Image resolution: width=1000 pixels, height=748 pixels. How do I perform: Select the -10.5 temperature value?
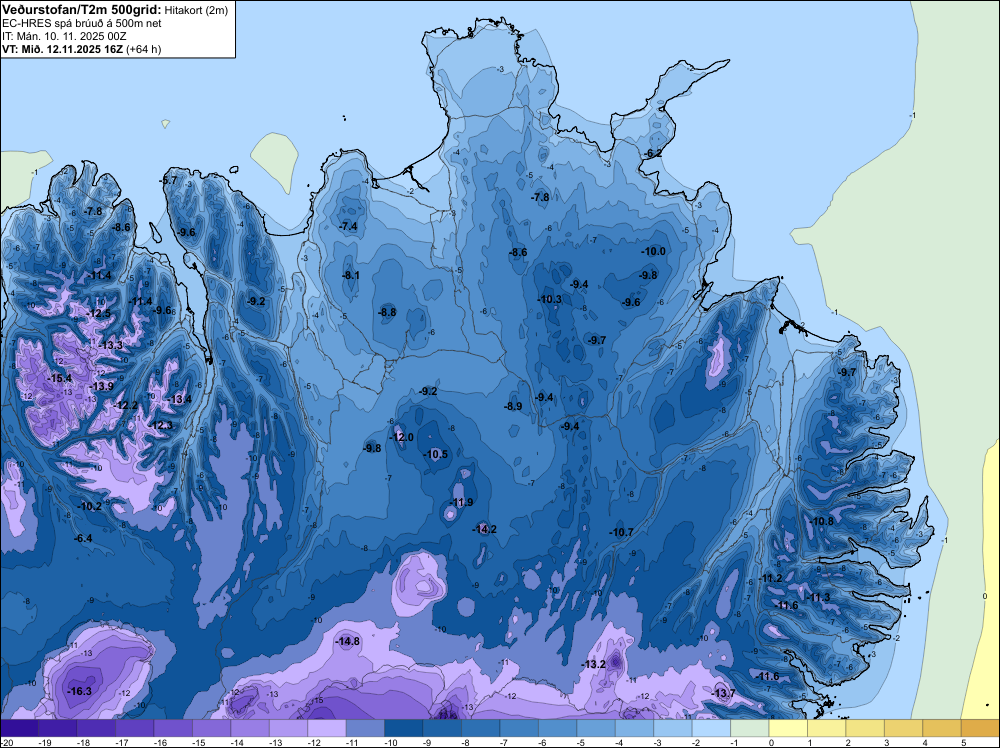point(436,454)
